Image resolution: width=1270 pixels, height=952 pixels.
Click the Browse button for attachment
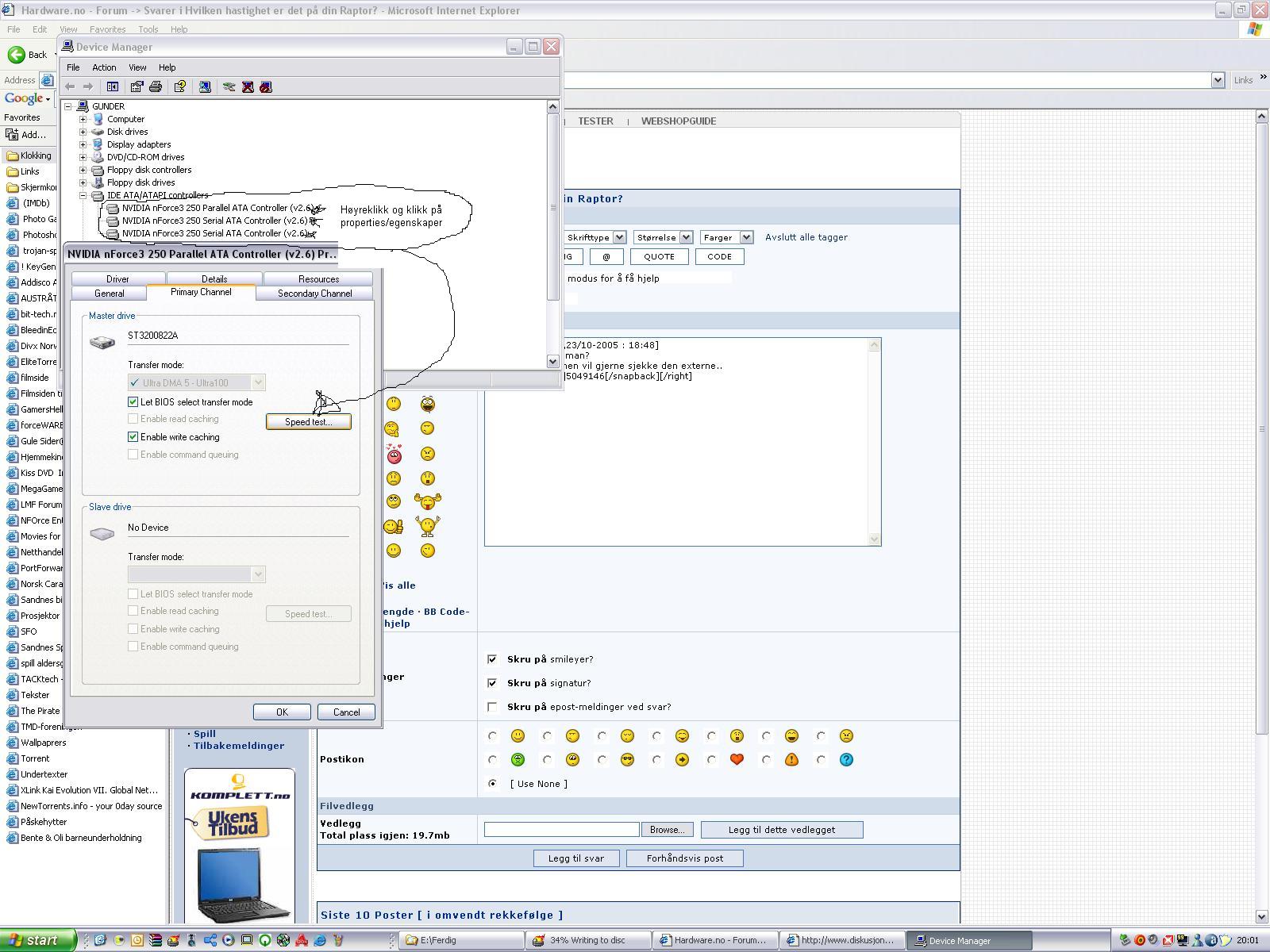667,829
